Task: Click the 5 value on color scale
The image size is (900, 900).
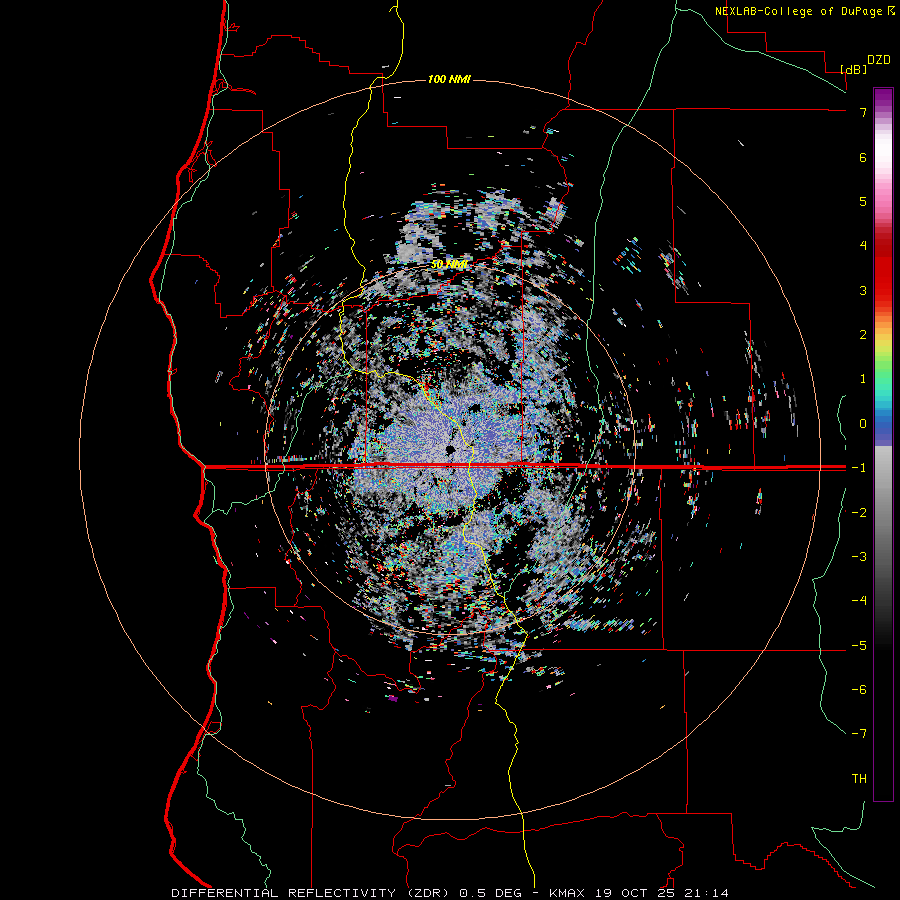Action: tap(863, 201)
